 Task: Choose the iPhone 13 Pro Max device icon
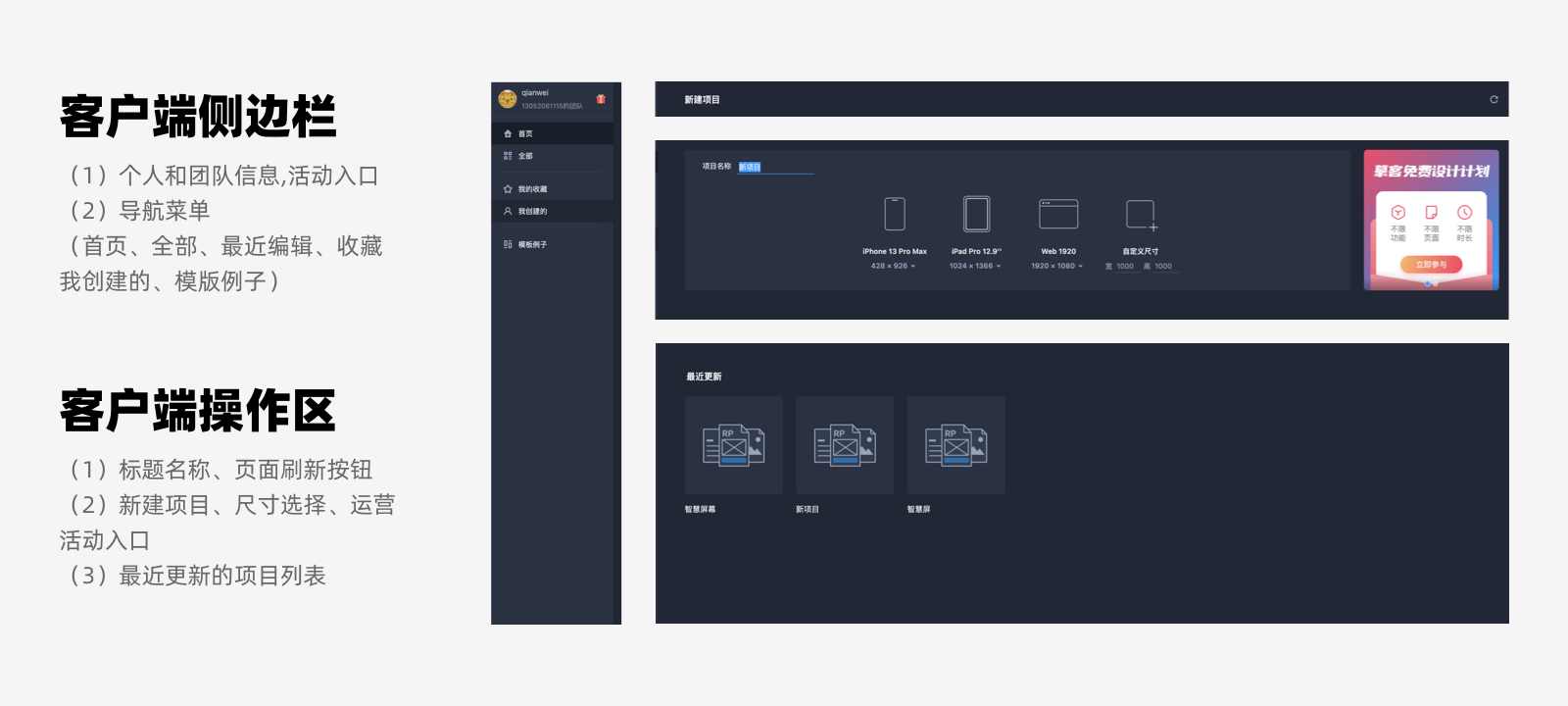[x=895, y=214]
